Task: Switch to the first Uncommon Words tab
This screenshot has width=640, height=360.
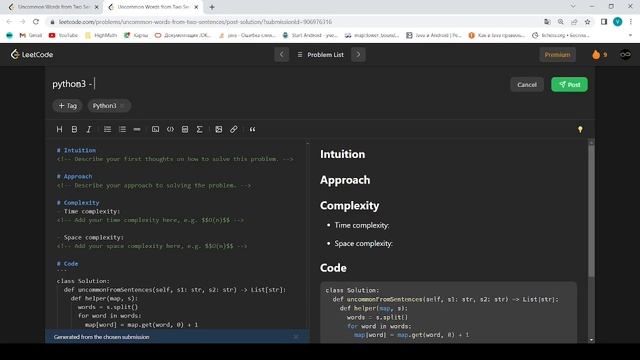Action: (53, 7)
